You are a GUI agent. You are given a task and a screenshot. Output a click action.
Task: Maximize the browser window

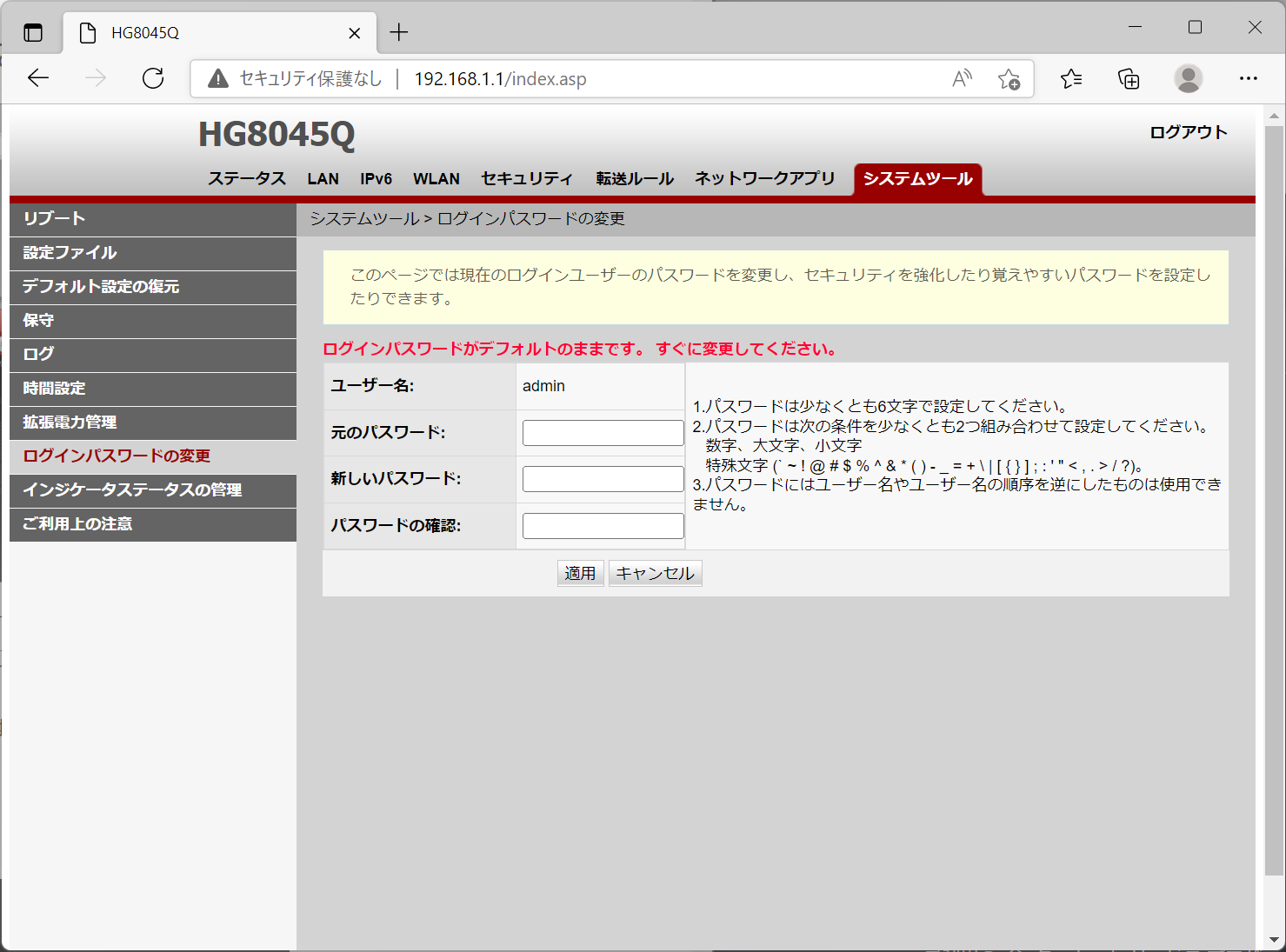[1195, 27]
